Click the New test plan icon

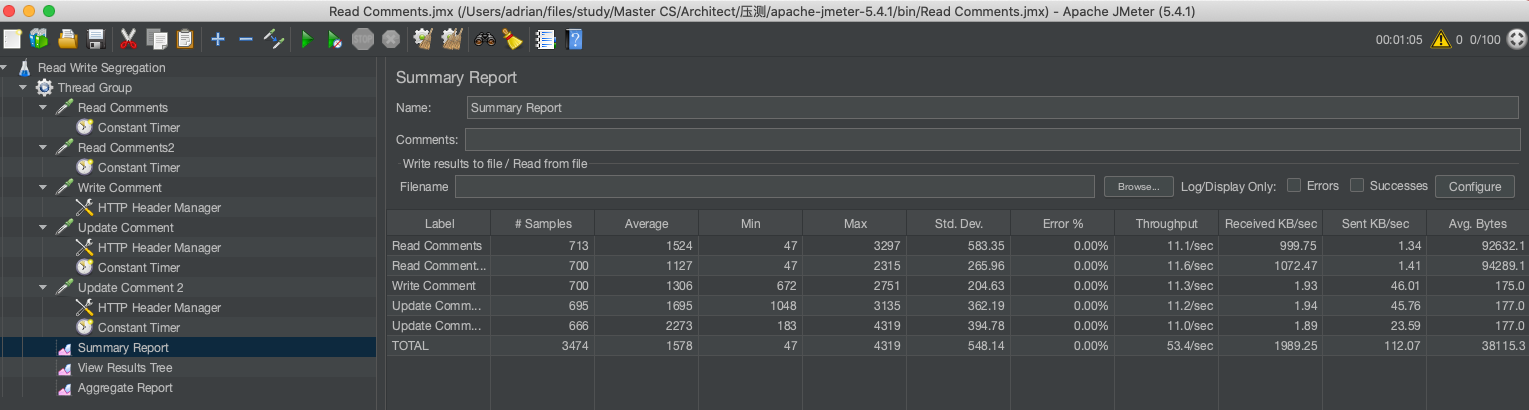click(12, 40)
